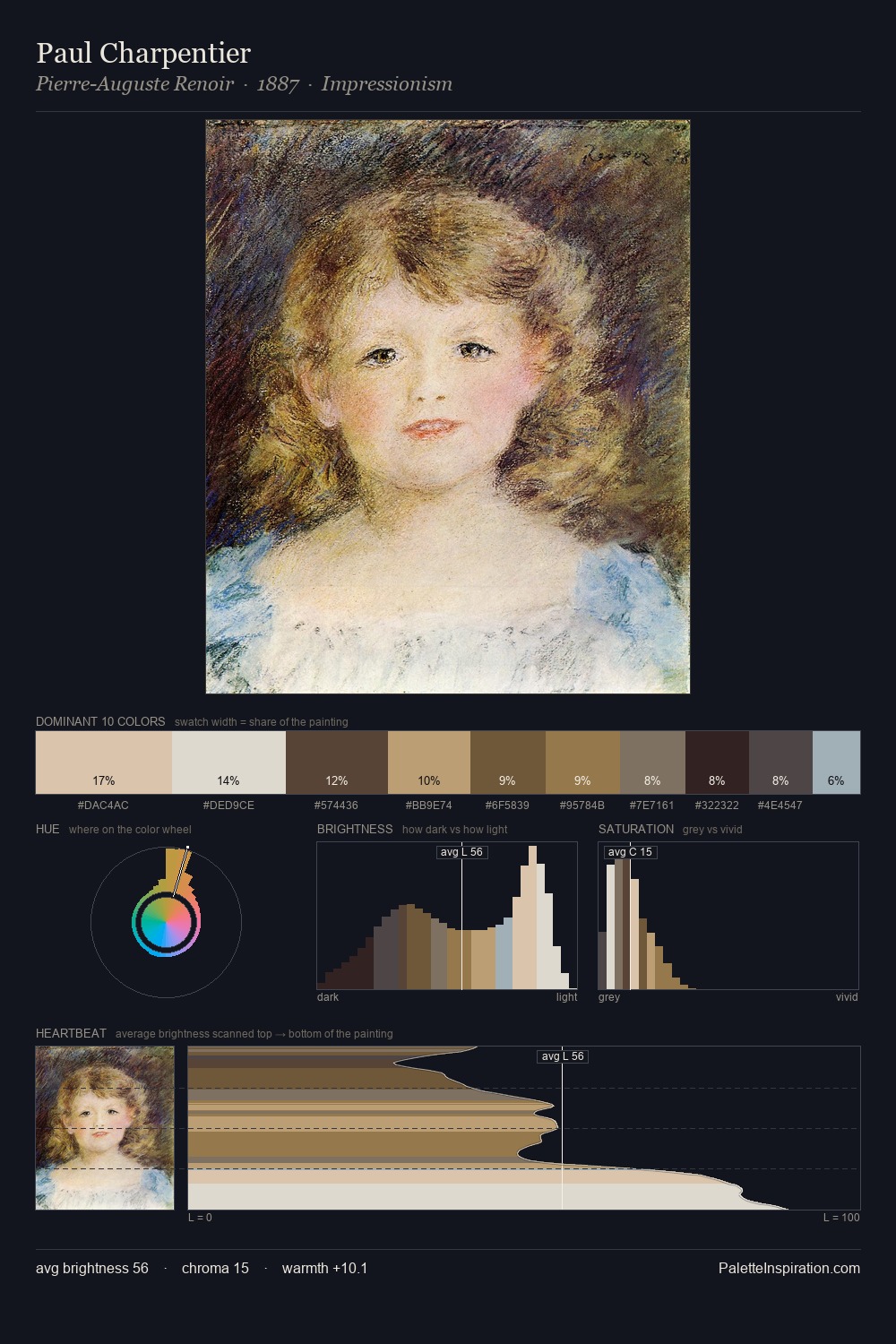
Task: Click the small painting thumbnail beside Heartbeat chart
Action: (x=105, y=1128)
